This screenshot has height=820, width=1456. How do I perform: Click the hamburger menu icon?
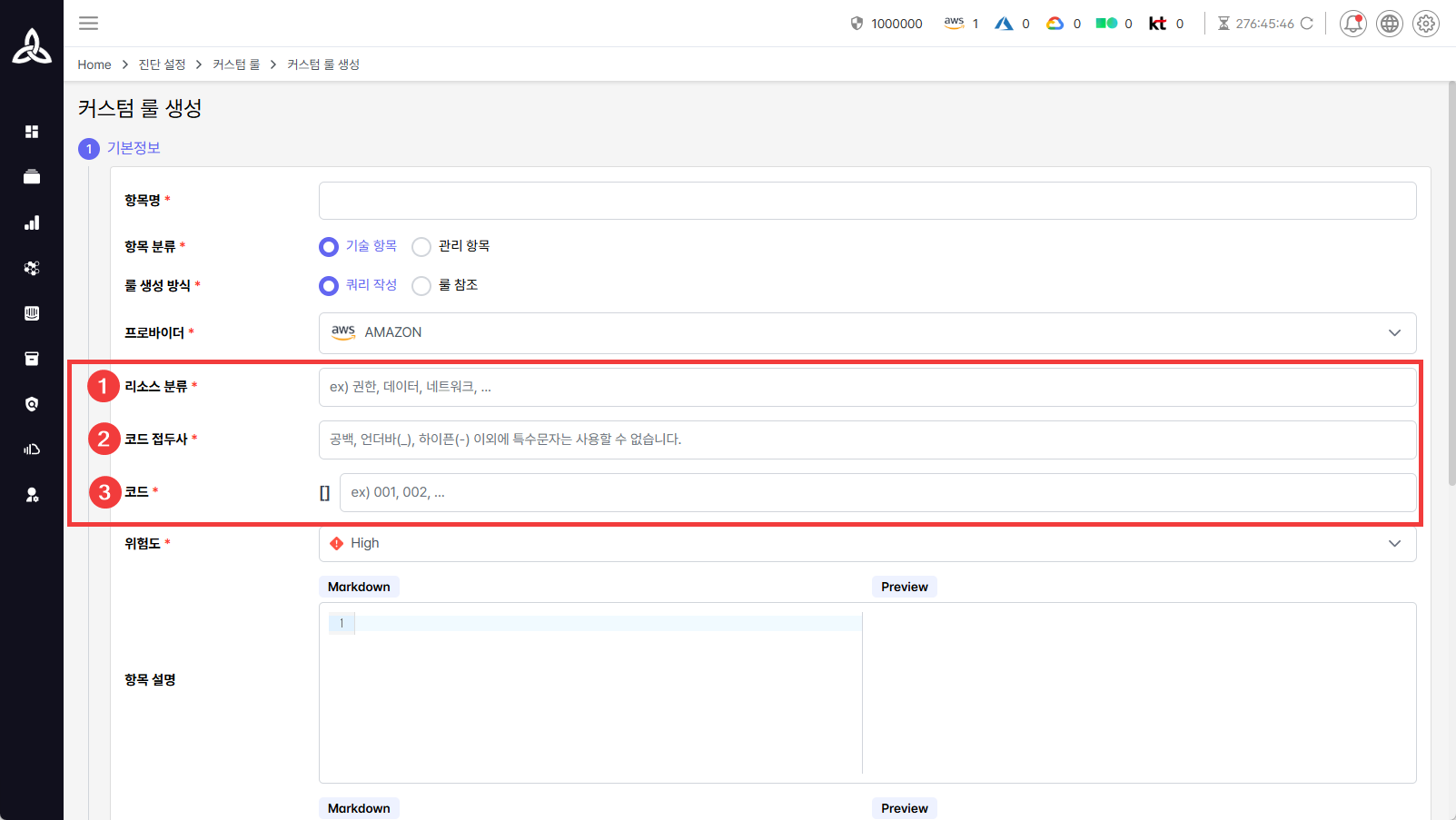[x=88, y=24]
